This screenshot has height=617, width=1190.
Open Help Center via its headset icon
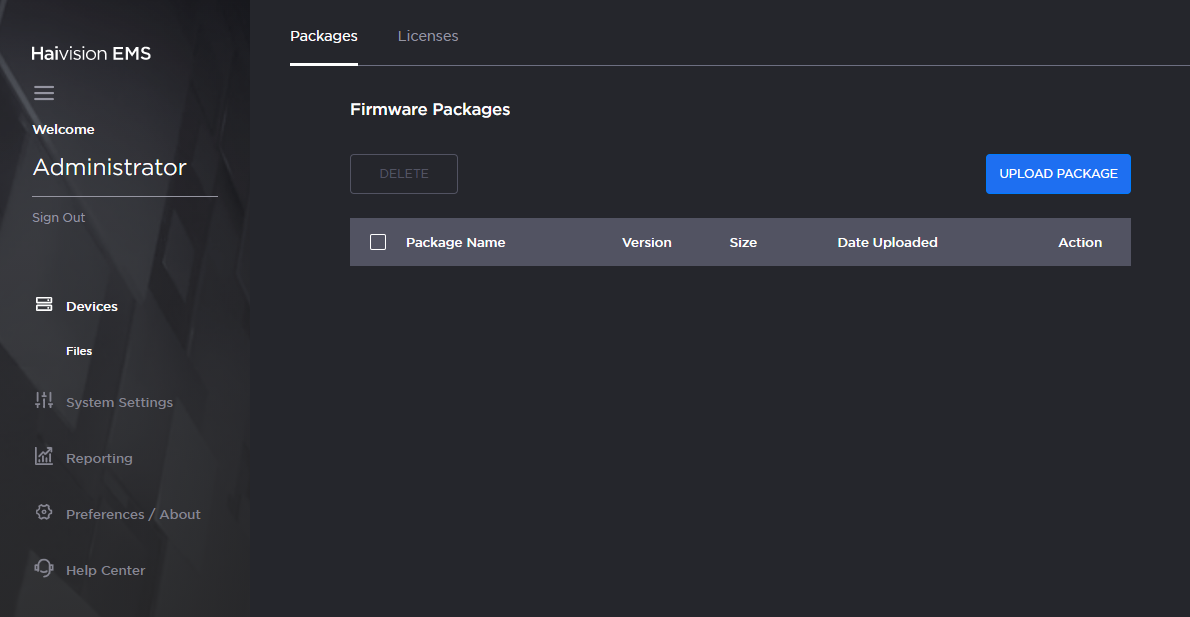[44, 568]
